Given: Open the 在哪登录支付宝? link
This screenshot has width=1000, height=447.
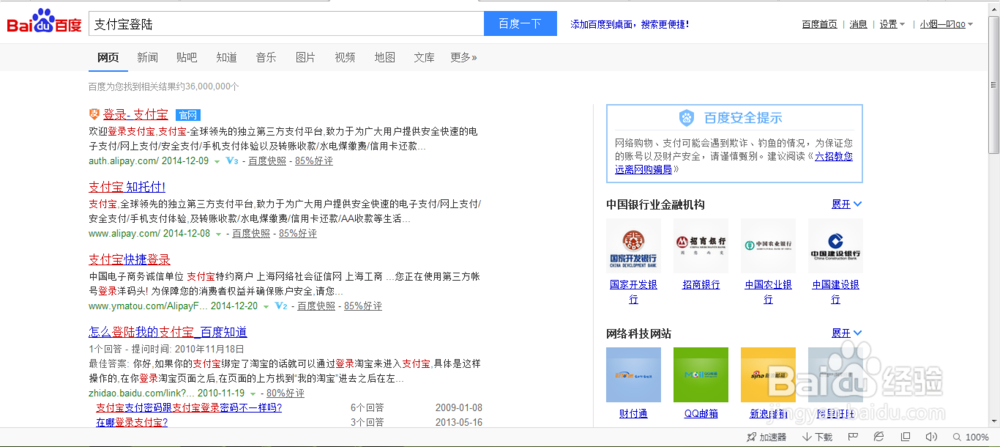Looking at the screenshot, I should (132, 422).
